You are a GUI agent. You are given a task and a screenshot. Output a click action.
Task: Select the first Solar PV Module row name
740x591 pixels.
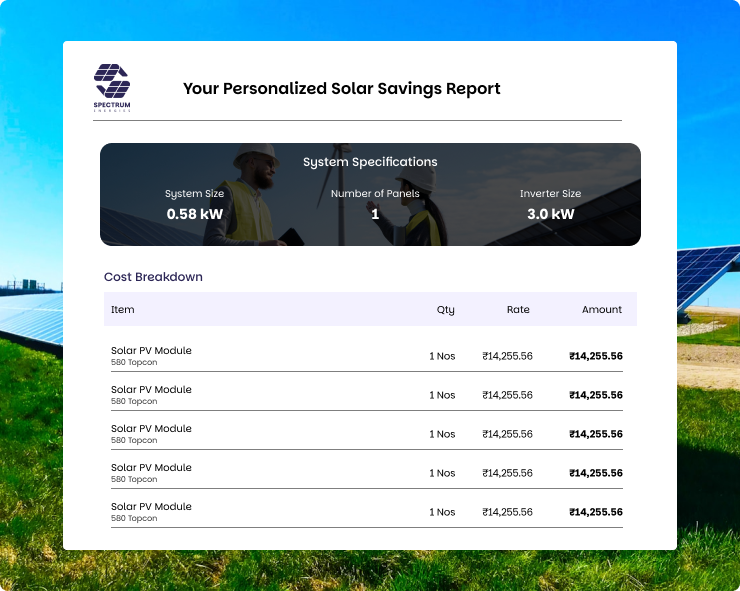point(151,351)
